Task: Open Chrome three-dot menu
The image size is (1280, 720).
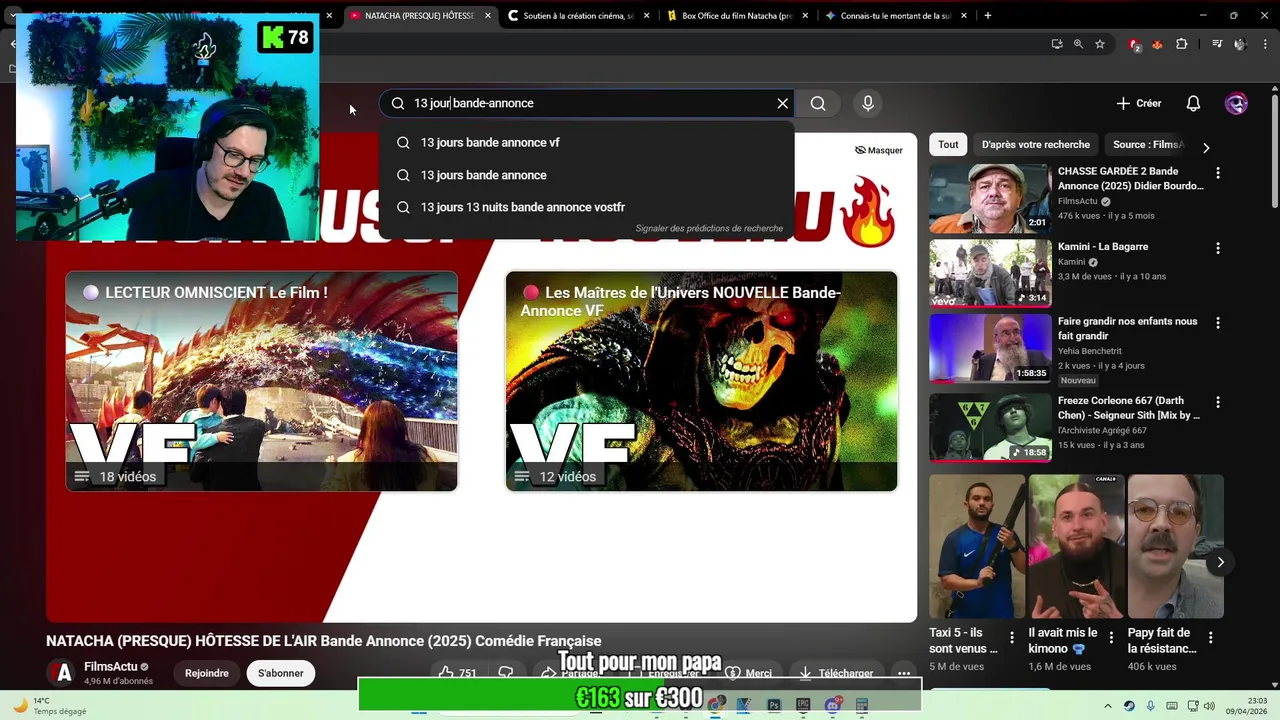Action: click(1265, 44)
